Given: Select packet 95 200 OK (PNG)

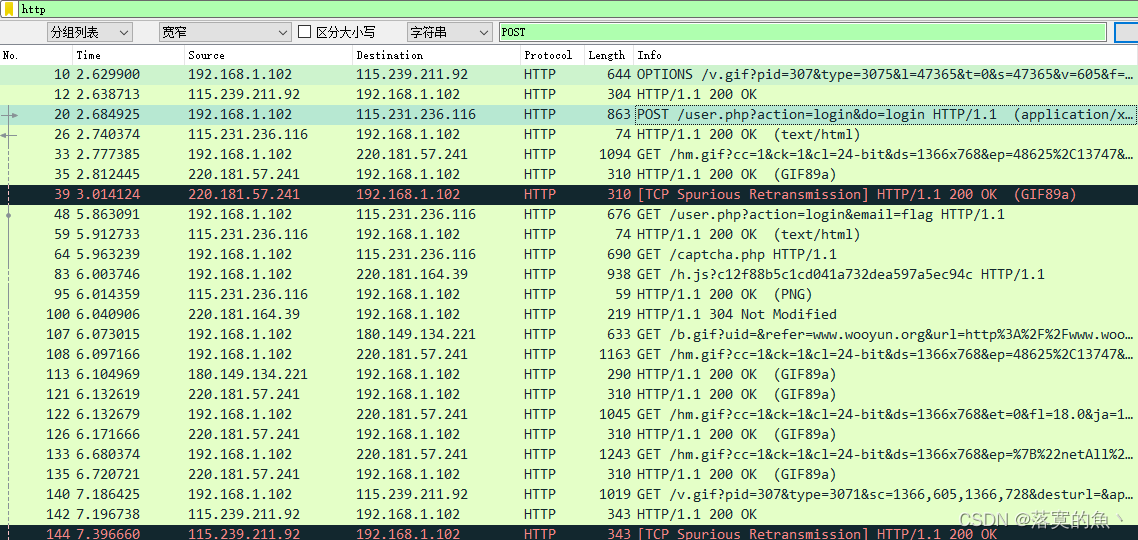Looking at the screenshot, I should [x=569, y=294].
